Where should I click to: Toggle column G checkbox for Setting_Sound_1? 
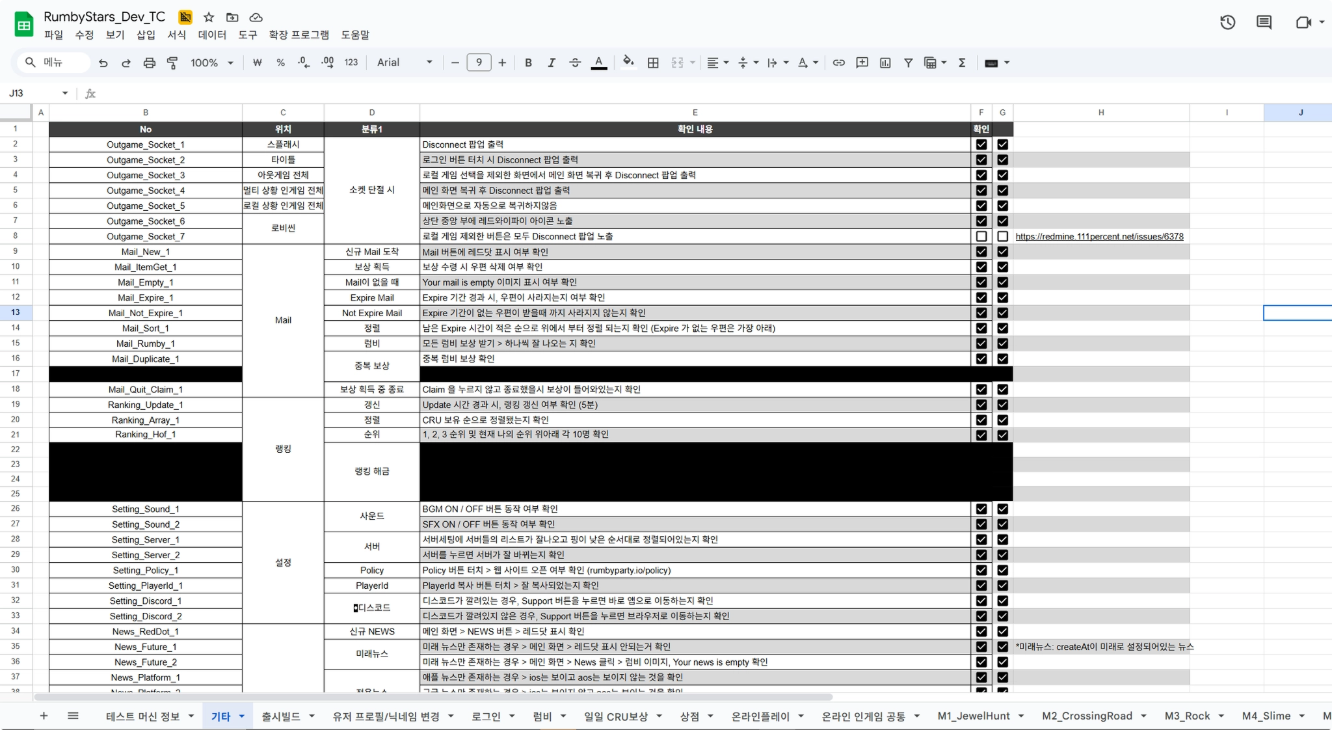pos(1002,509)
